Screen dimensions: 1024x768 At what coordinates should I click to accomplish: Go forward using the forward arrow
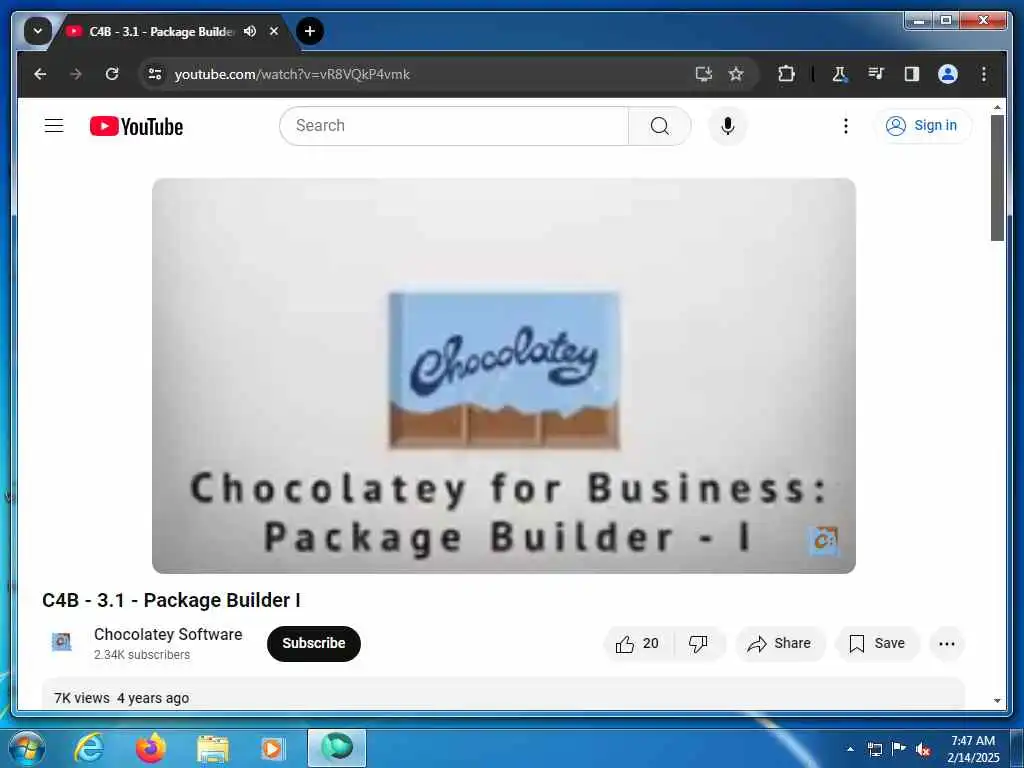76,74
